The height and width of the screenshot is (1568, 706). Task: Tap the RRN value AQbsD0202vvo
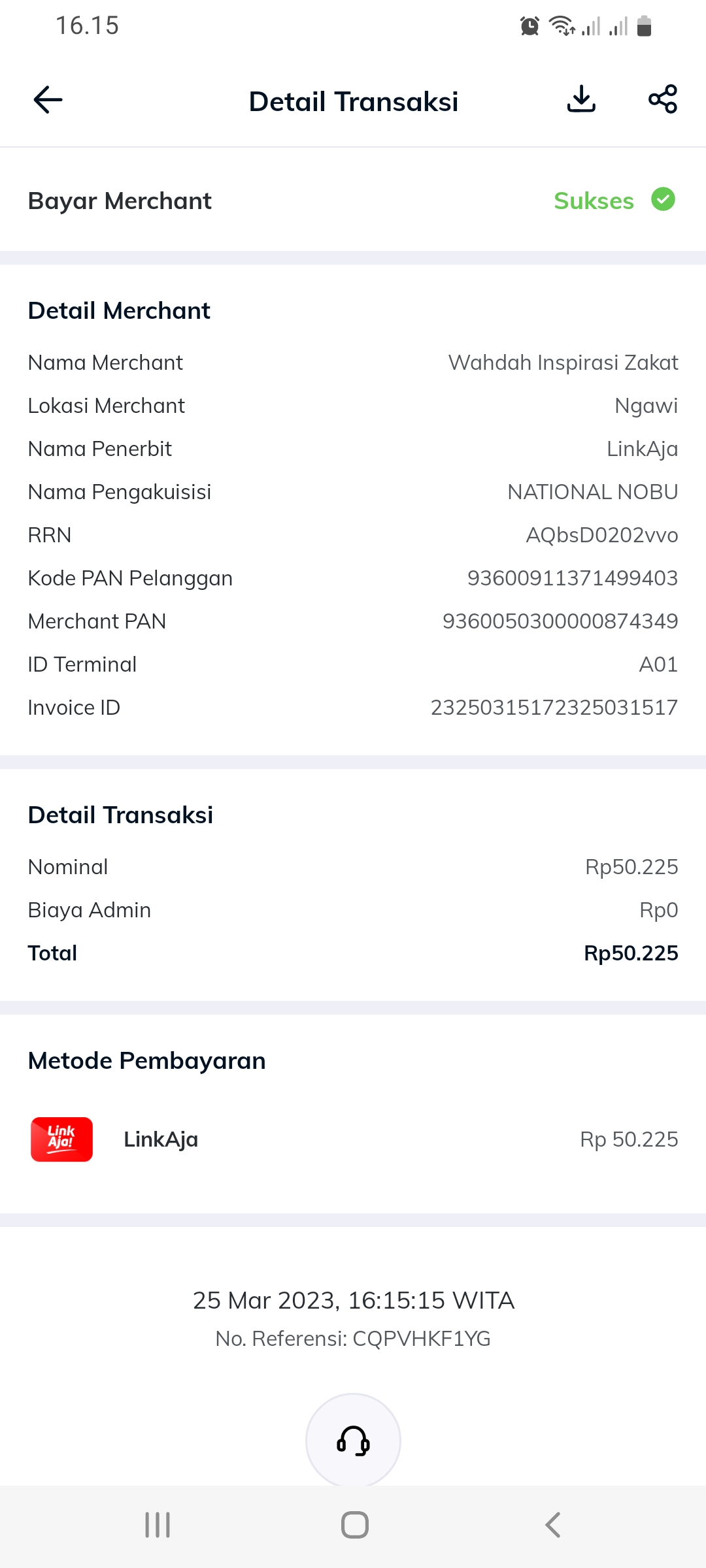[601, 535]
